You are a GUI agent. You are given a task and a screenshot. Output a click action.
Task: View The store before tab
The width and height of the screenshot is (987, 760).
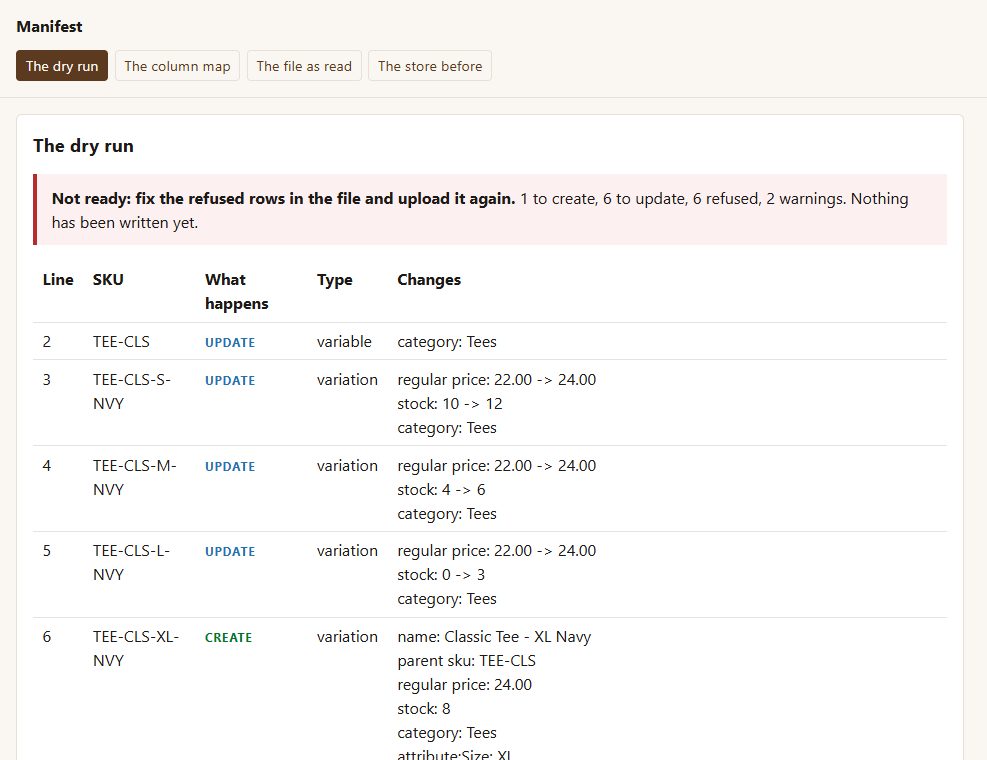click(430, 65)
